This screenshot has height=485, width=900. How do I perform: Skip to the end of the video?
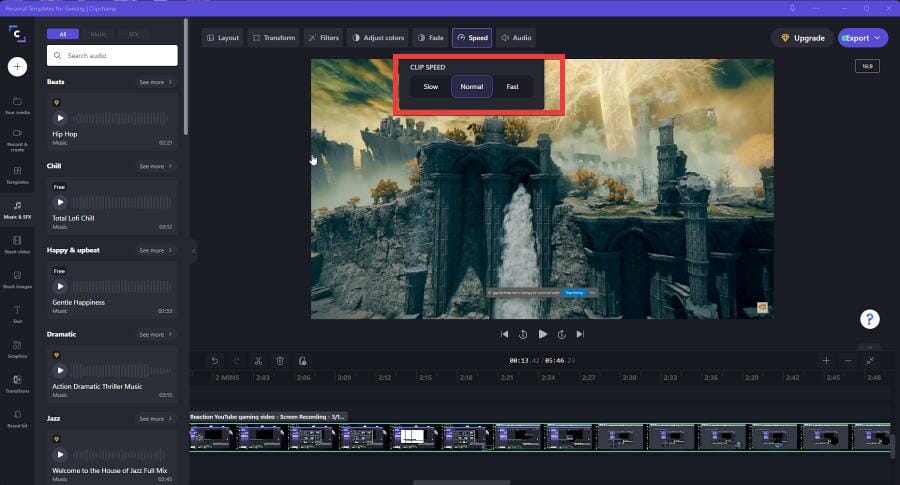coord(580,334)
